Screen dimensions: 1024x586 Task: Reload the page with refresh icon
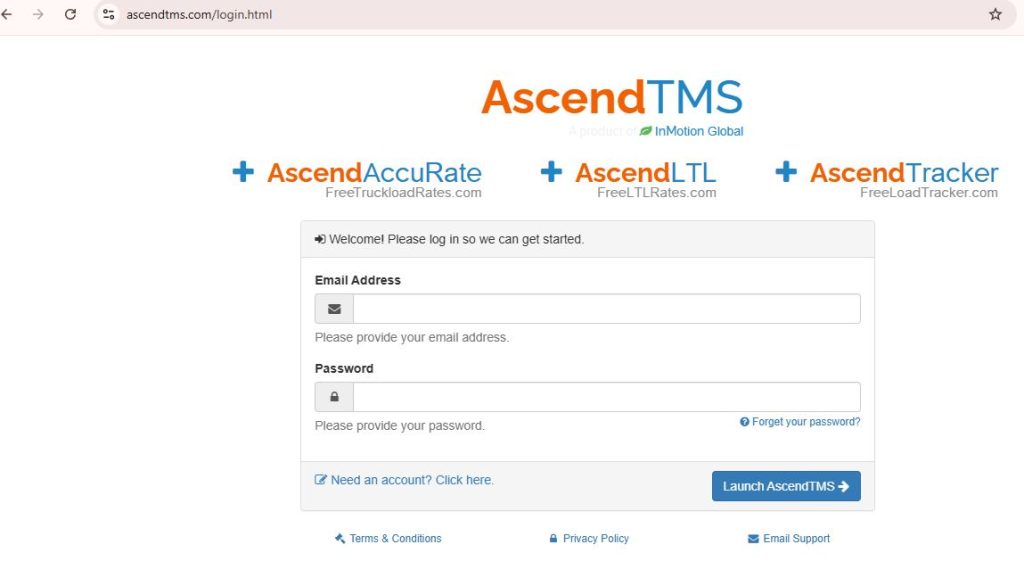pyautogui.click(x=70, y=15)
